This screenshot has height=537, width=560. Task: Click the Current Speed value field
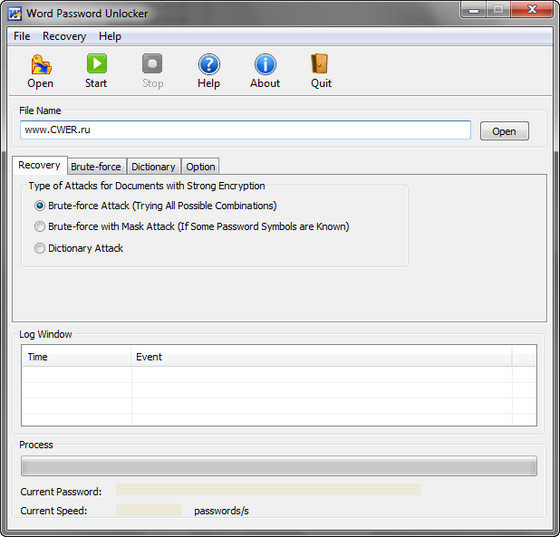click(148, 510)
